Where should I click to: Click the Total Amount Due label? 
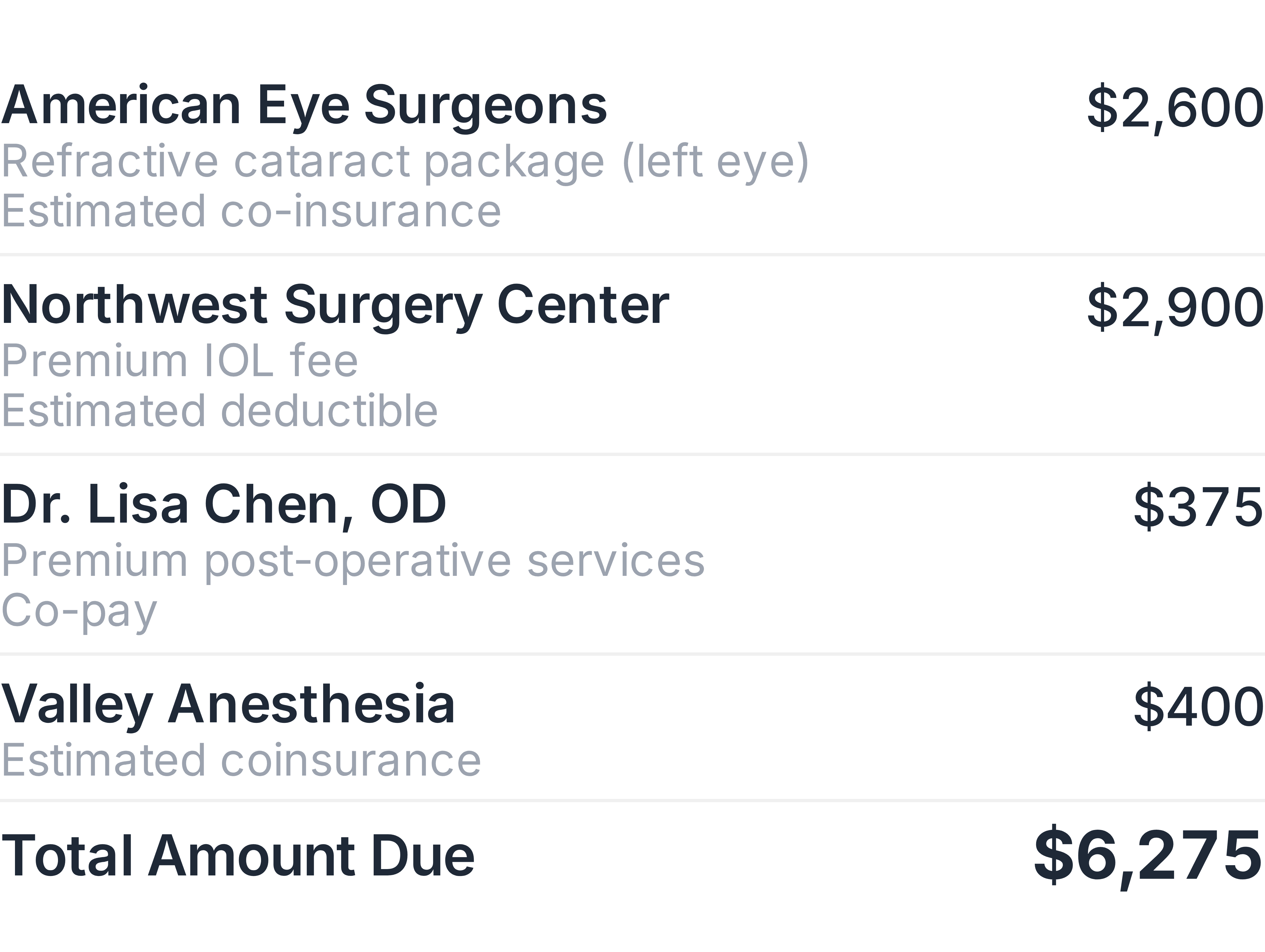click(237, 856)
